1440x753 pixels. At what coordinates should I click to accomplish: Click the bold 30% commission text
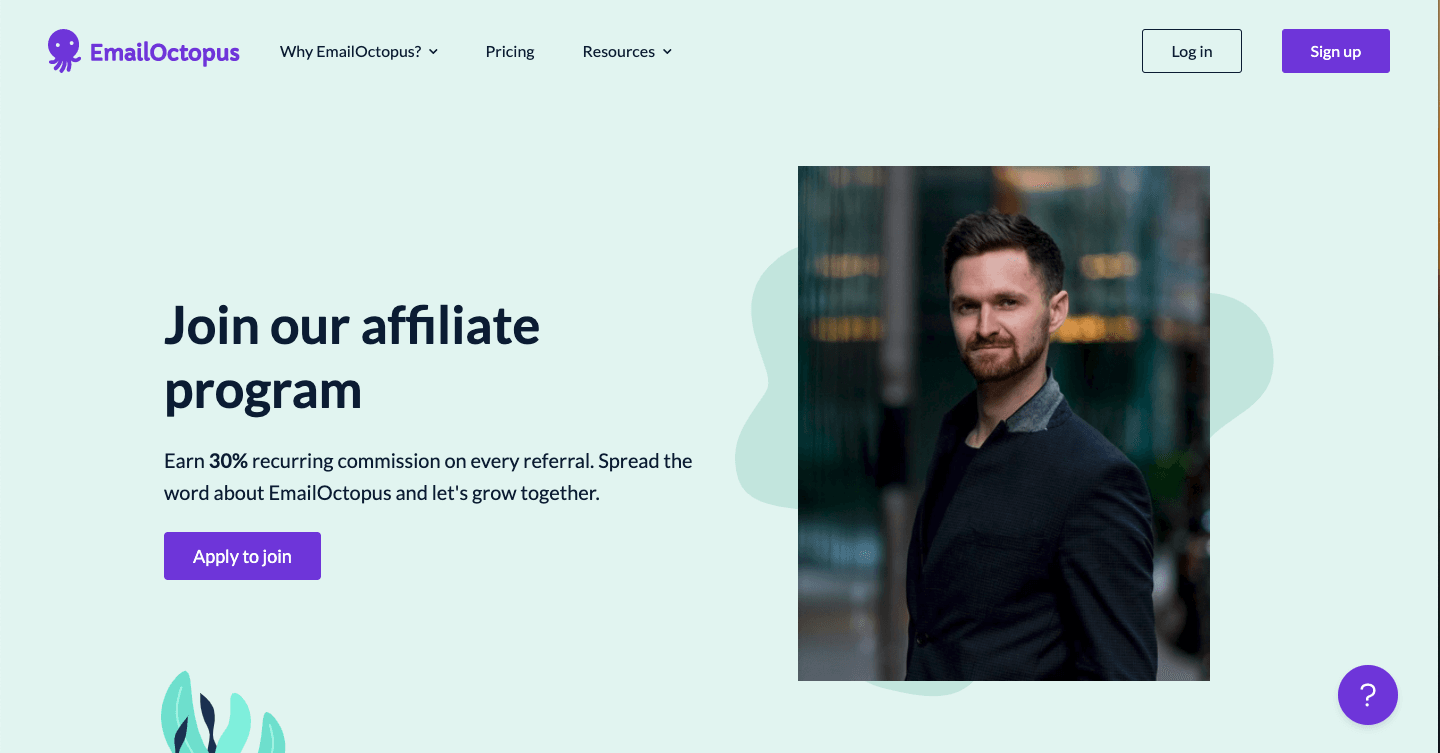coord(228,461)
